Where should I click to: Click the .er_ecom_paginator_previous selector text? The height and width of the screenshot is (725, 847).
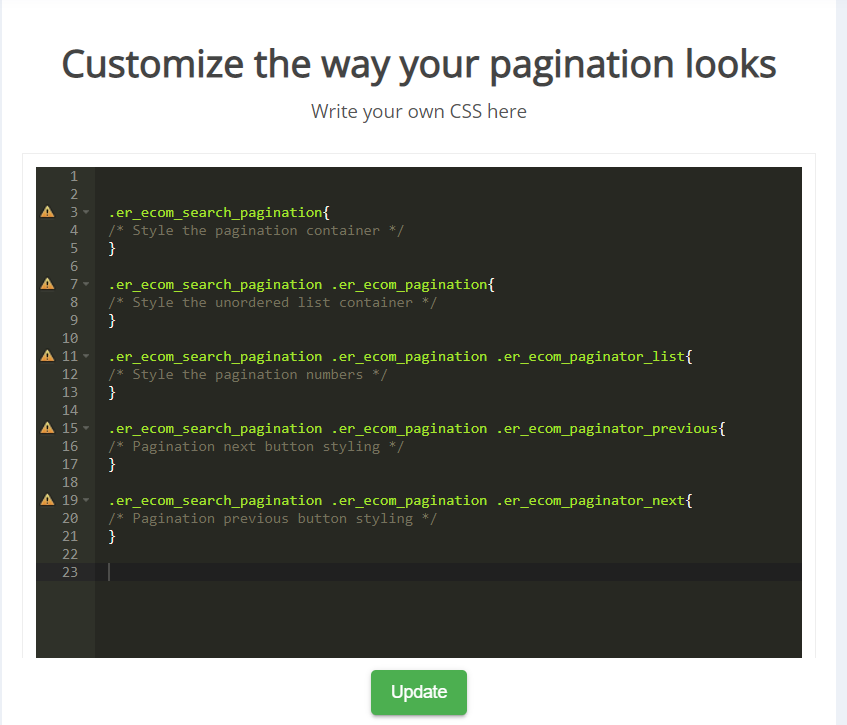coord(607,428)
